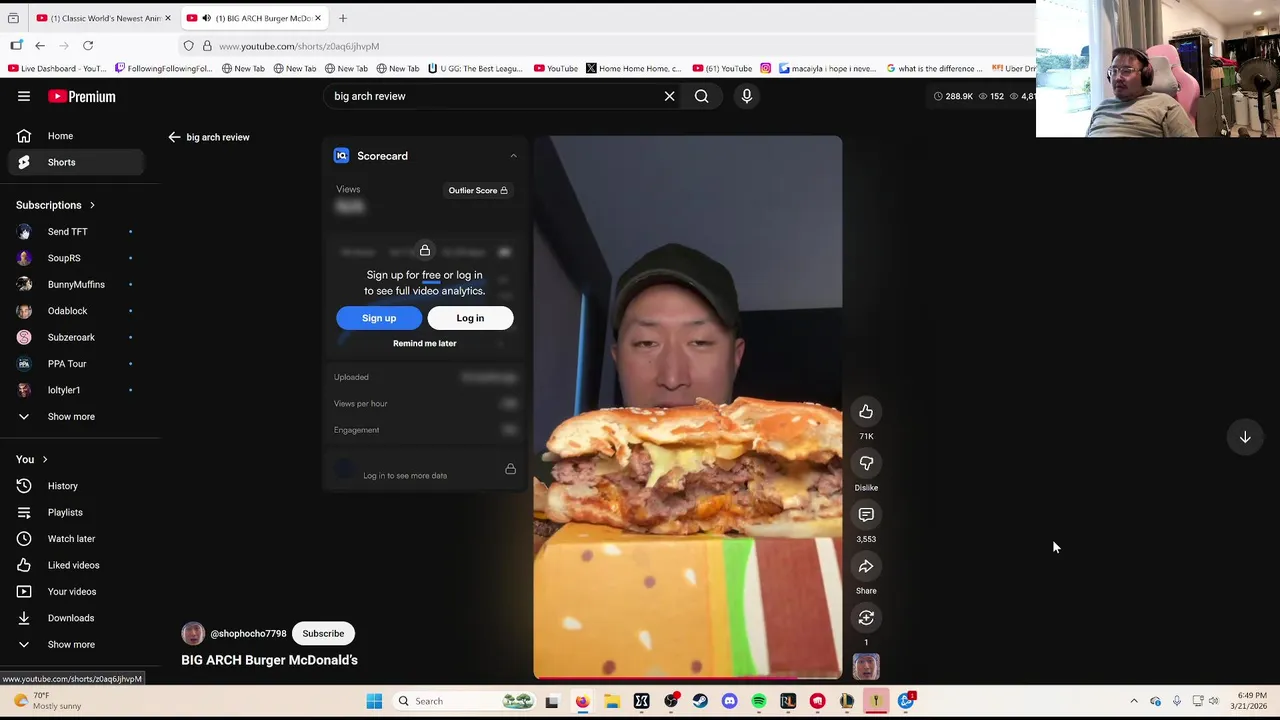Open BunnyMuffins subscription channel
Viewport: 1280px width, 720px height.
pos(76,285)
